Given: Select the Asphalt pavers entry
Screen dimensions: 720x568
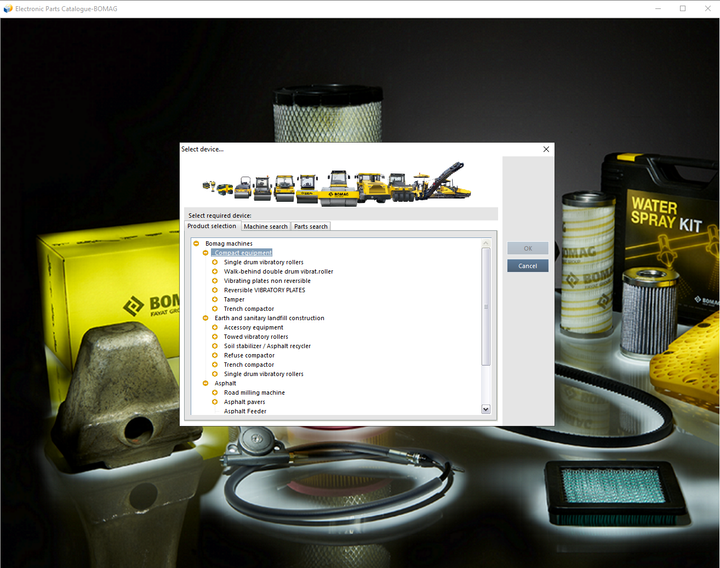Looking at the screenshot, I should (x=244, y=402).
